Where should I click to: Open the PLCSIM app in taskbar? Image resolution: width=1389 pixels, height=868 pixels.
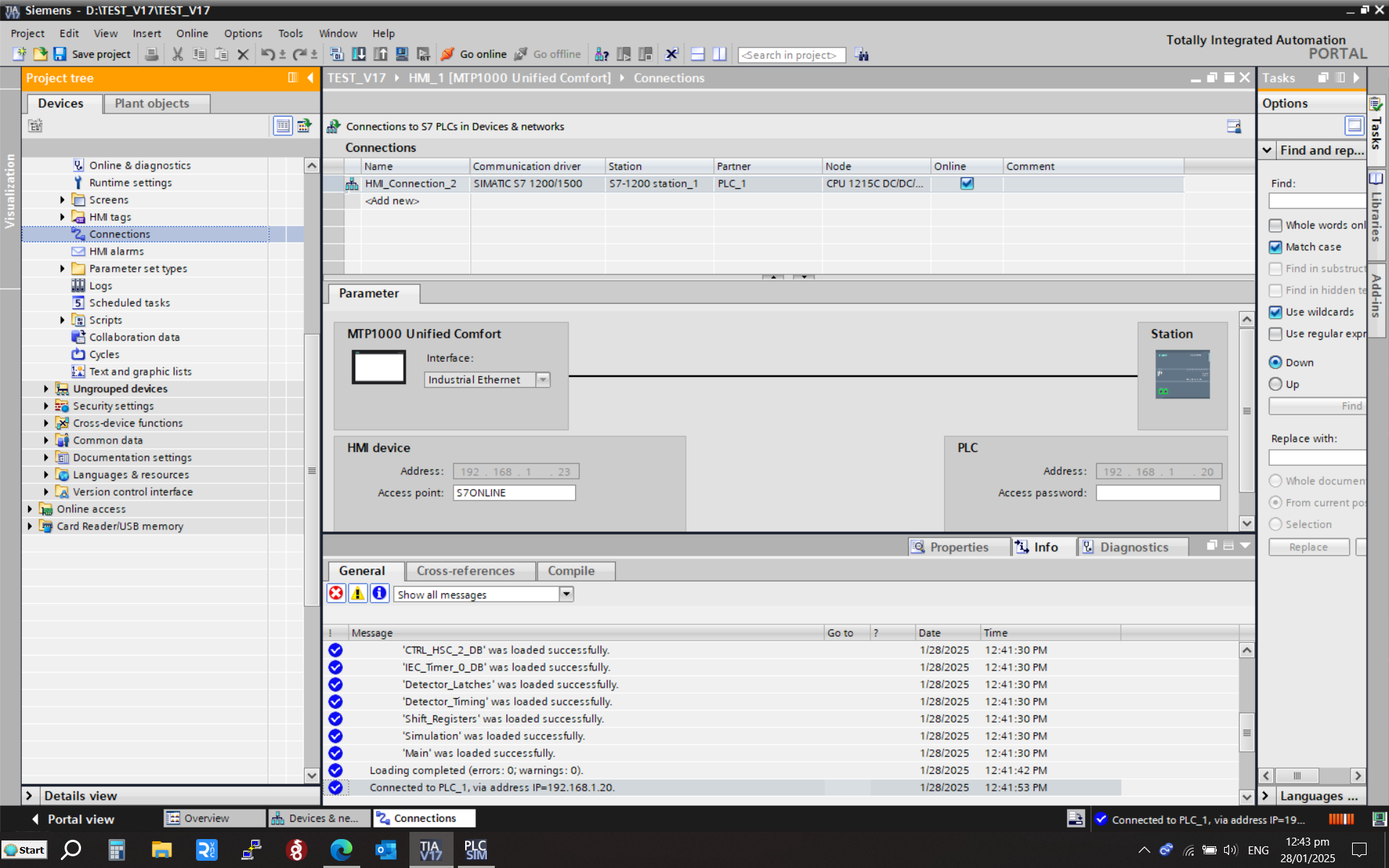pyautogui.click(x=475, y=849)
